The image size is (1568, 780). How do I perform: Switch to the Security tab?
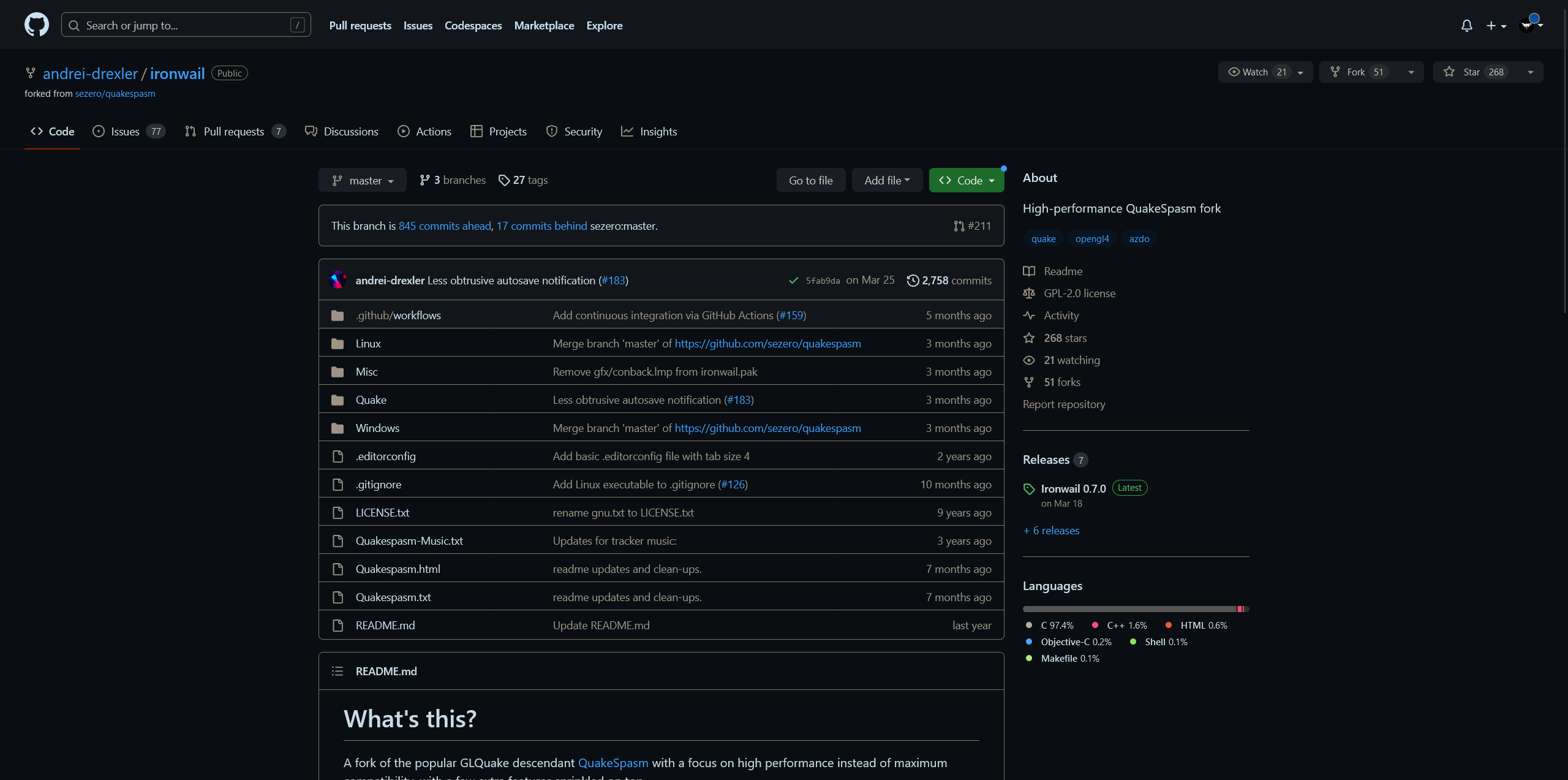575,132
